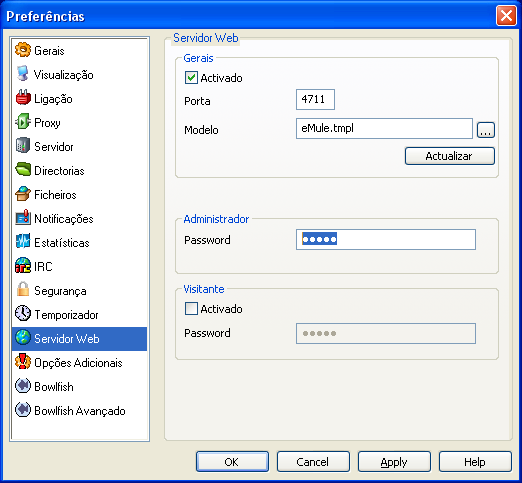The image size is (522, 483).
Task: Go to Opções Adicionais page
Action: tap(78, 363)
